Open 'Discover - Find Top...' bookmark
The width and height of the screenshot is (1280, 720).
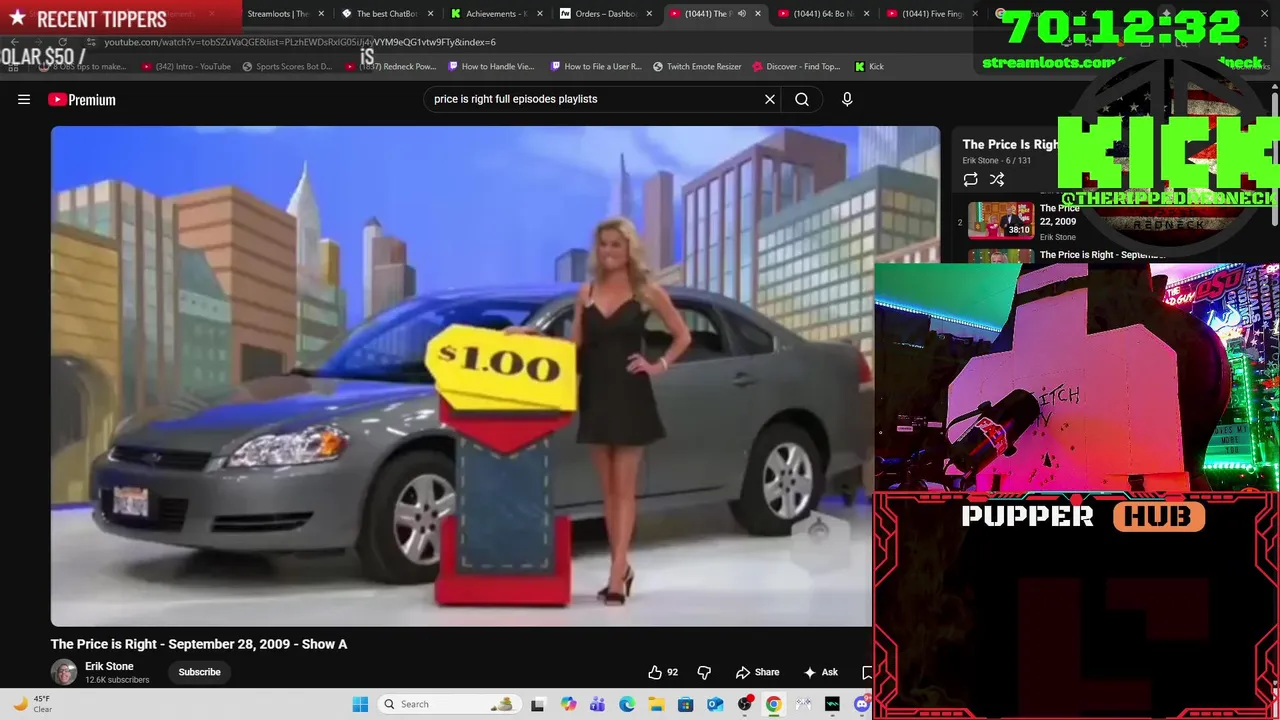point(796,67)
